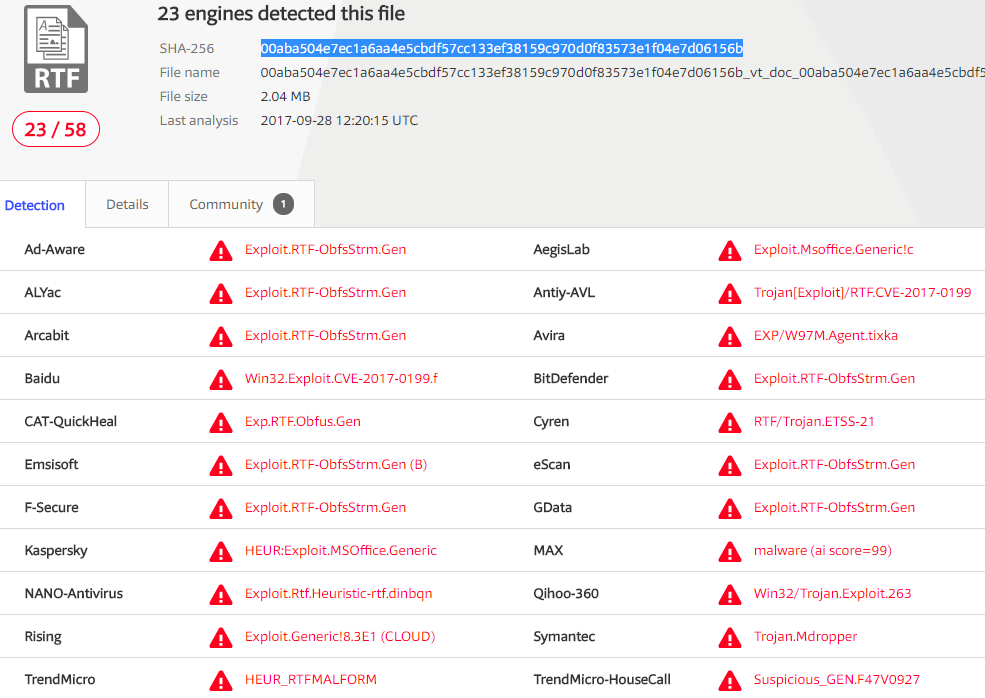985x698 pixels.
Task: Click the long file name value
Action: 620,72
